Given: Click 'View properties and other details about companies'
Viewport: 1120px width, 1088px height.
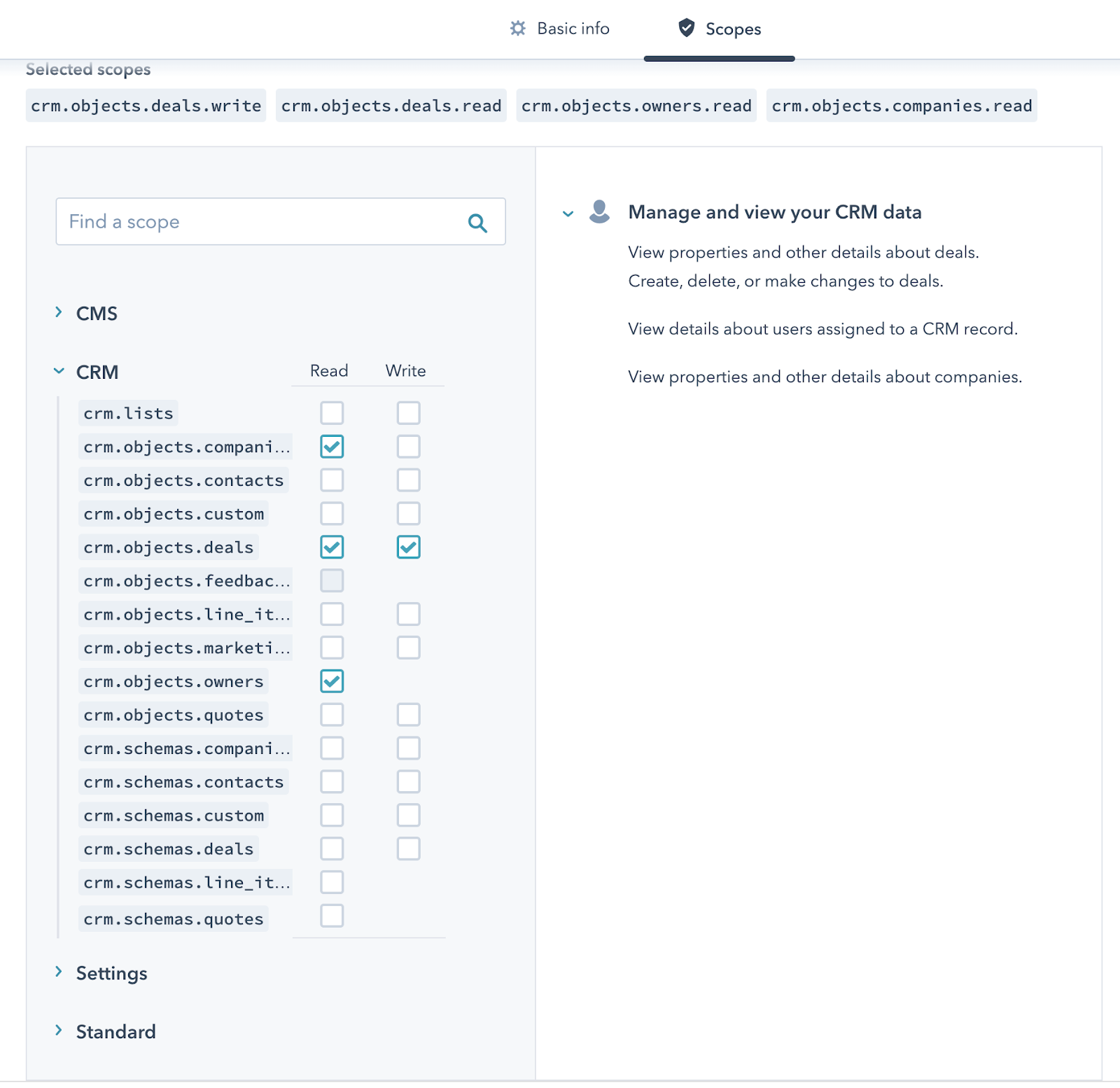Looking at the screenshot, I should point(825,377).
